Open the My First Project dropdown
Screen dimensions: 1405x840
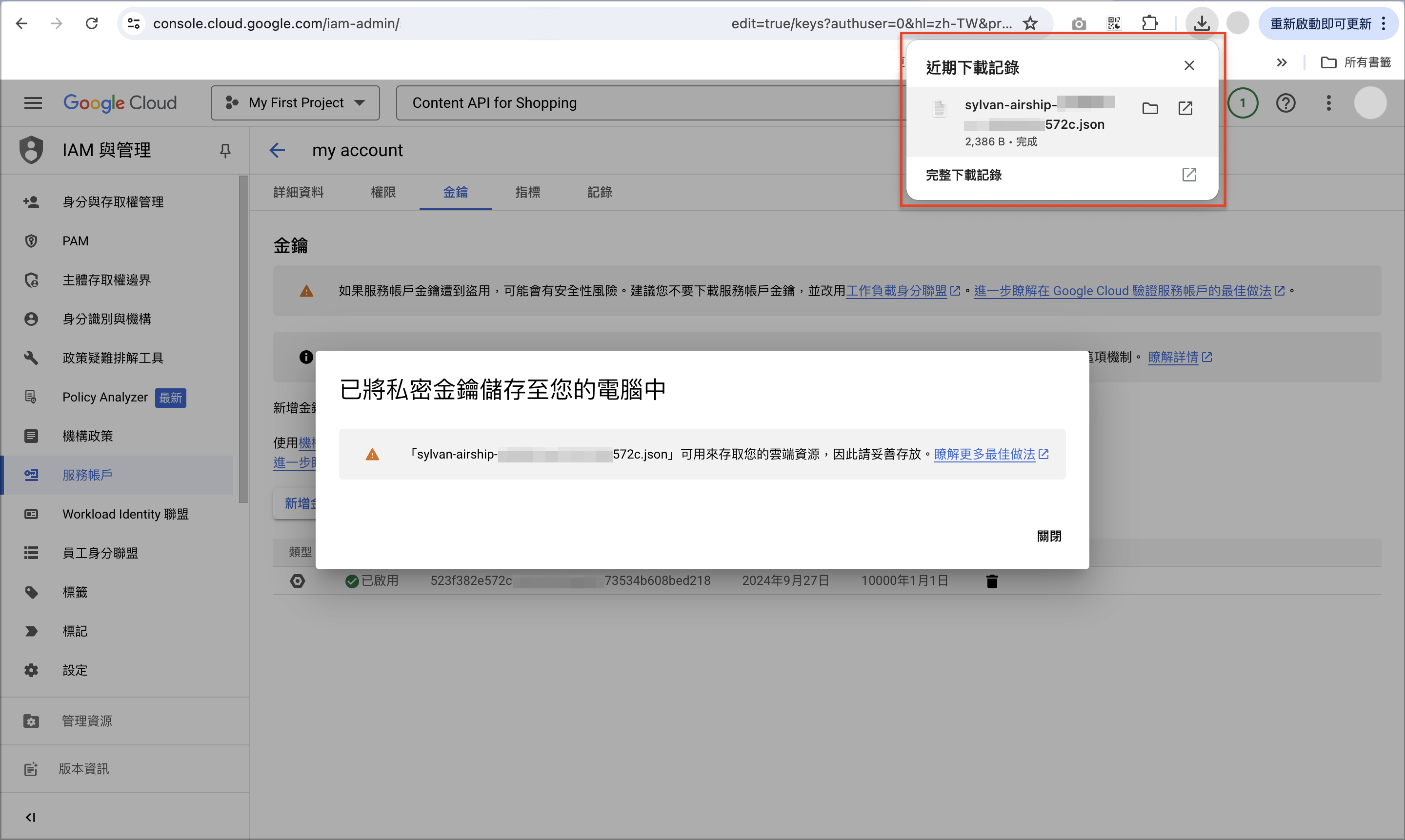click(x=294, y=102)
